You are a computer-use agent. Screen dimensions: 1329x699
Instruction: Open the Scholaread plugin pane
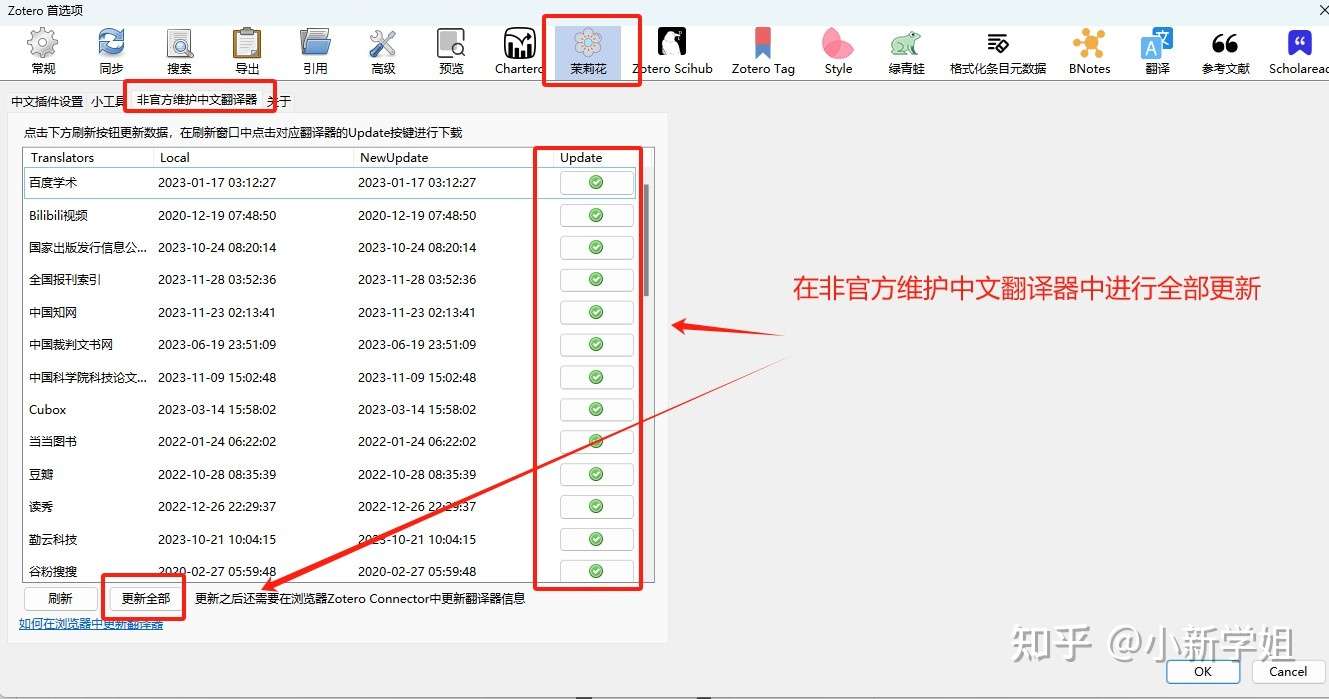point(1299,52)
